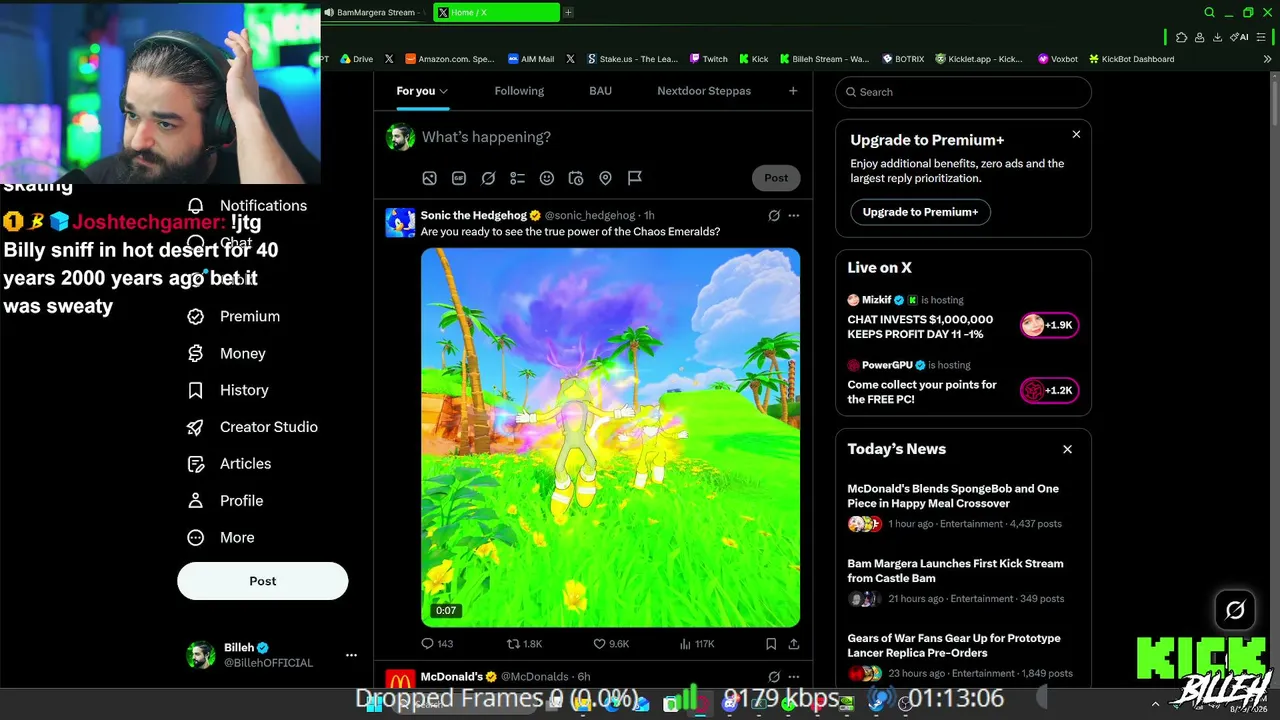Open the More sidebar menu
This screenshot has width=1280, height=720.
point(221,538)
